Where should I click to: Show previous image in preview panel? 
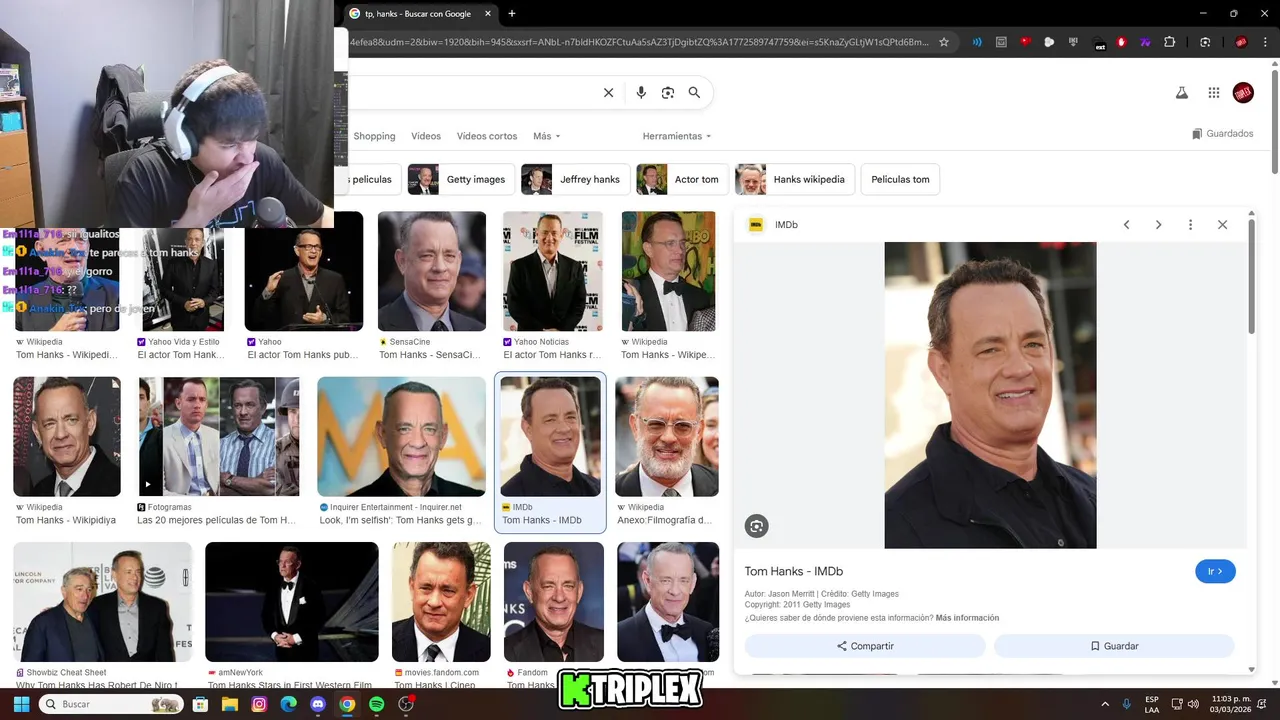point(1126,225)
